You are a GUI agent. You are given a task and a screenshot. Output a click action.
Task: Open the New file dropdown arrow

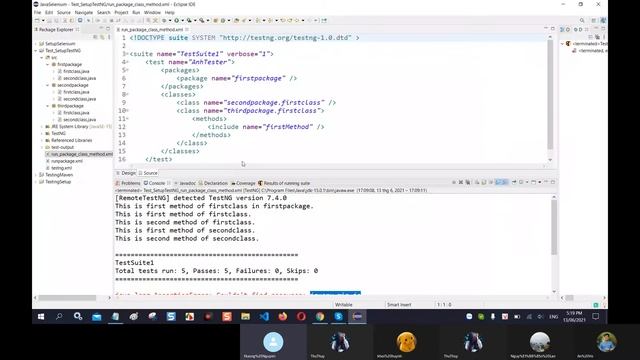[x=43, y=20]
